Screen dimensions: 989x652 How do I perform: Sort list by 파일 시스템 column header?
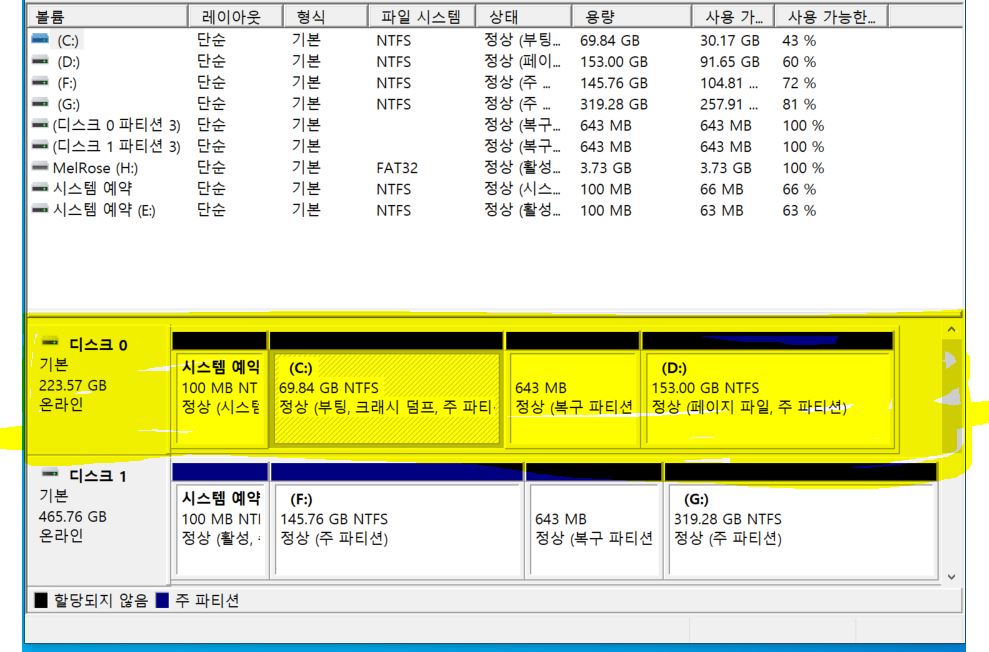tap(418, 17)
